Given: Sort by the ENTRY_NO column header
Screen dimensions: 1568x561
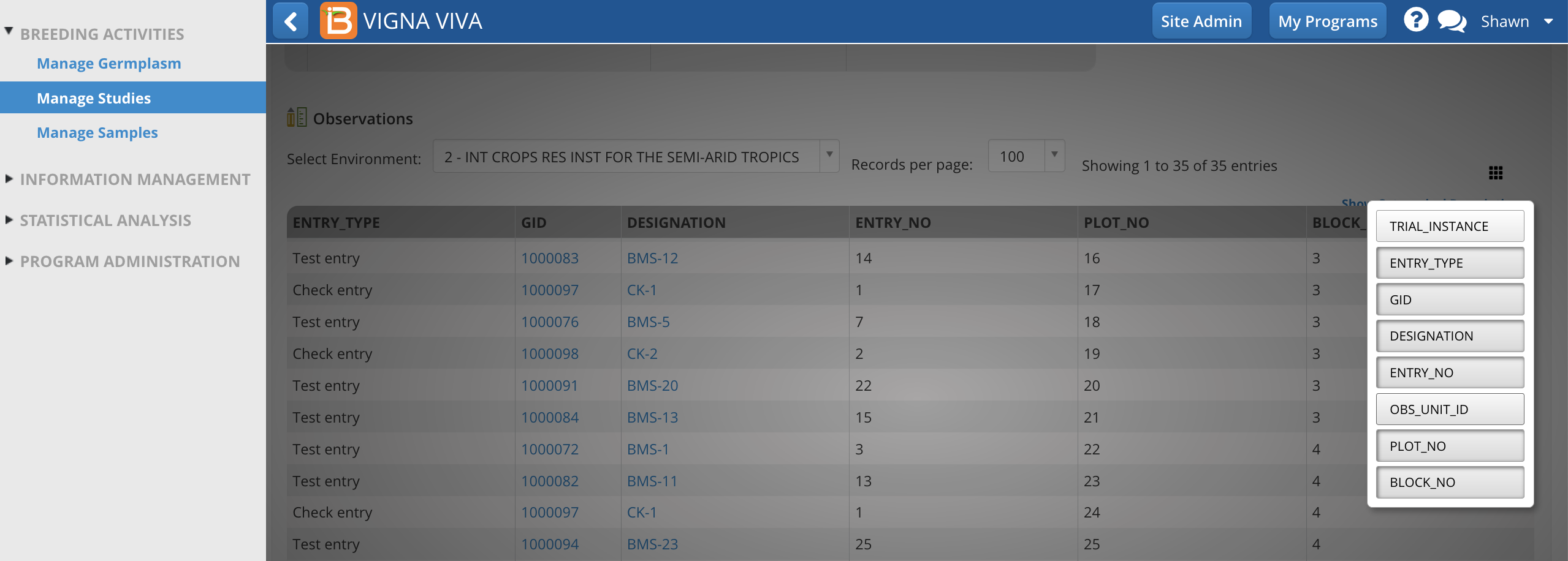Looking at the screenshot, I should tap(963, 222).
